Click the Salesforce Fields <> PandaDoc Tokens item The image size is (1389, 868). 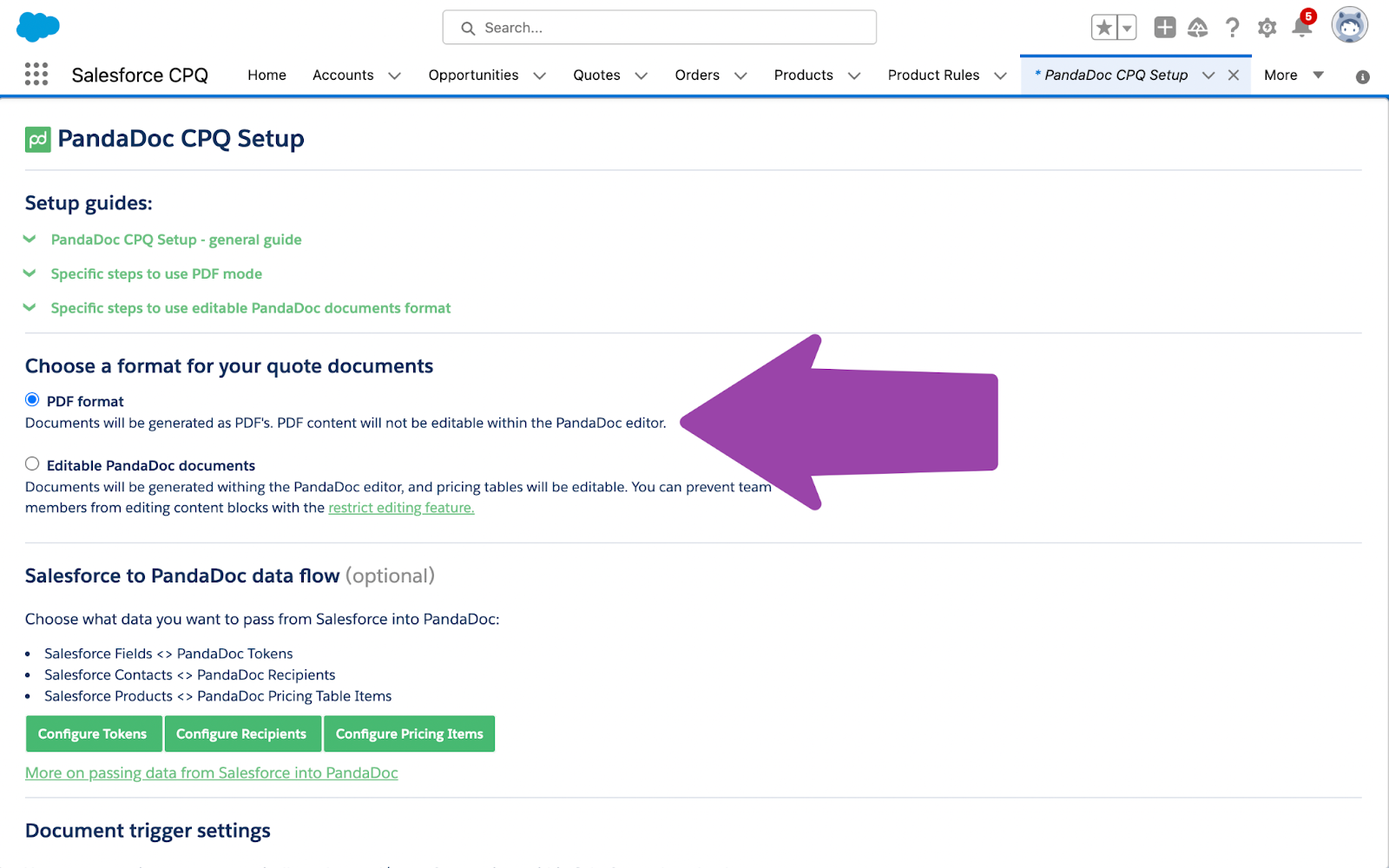168,654
